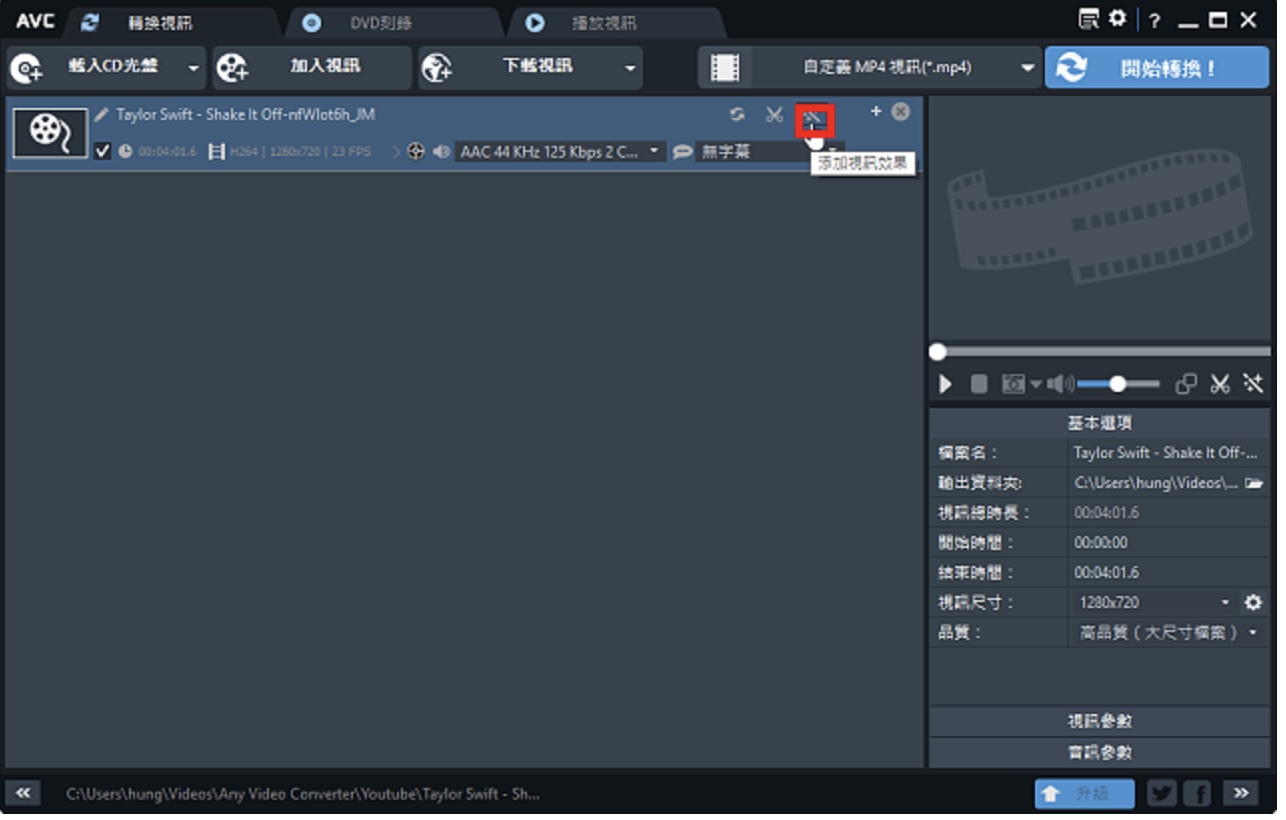Browse output folder with folder icon
This screenshot has height=820, width=1286.
pos(1254,483)
